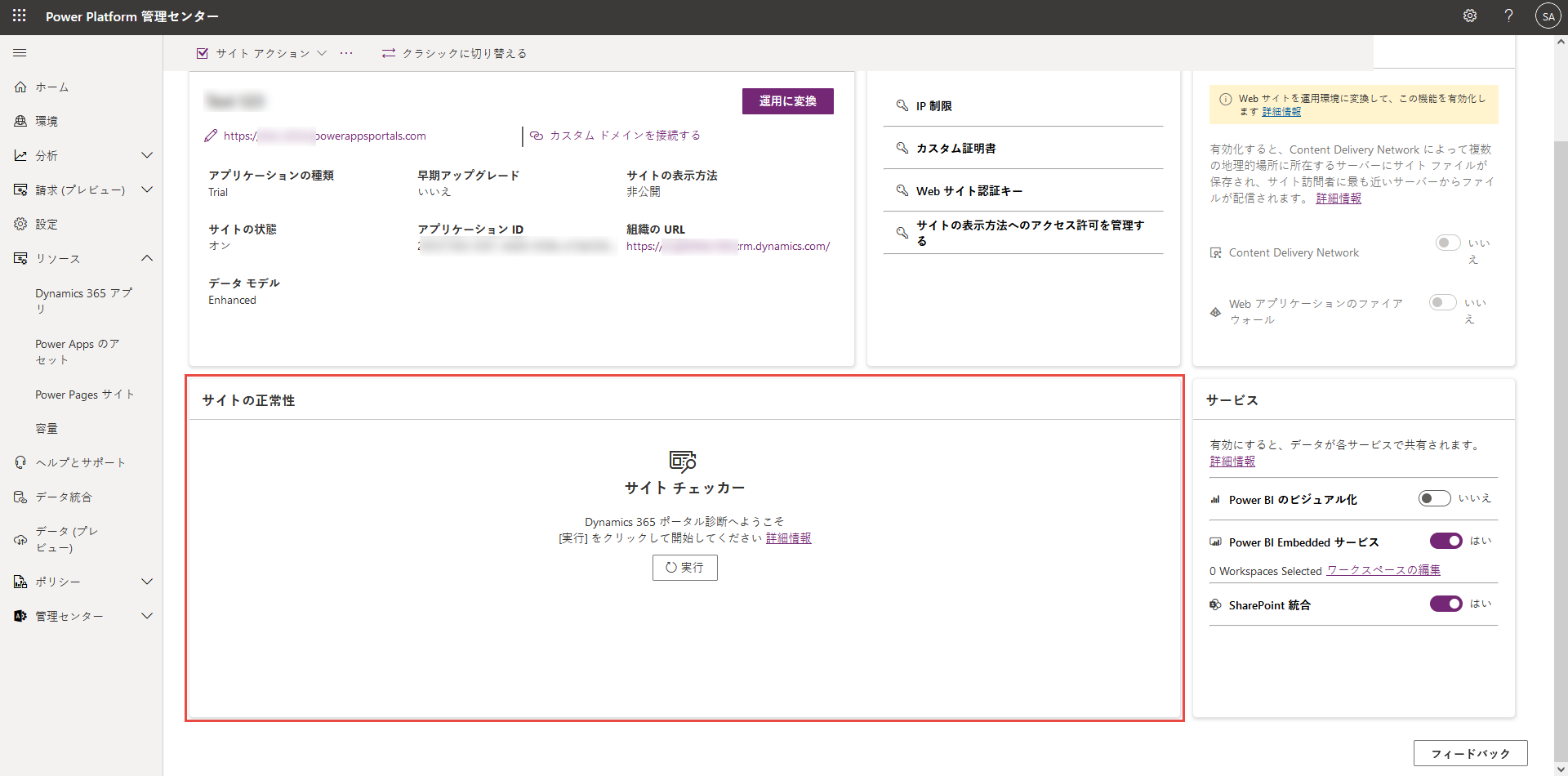This screenshot has width=1568, height=776.
Task: Click the 分析 analytics chart icon
Action: pos(20,155)
